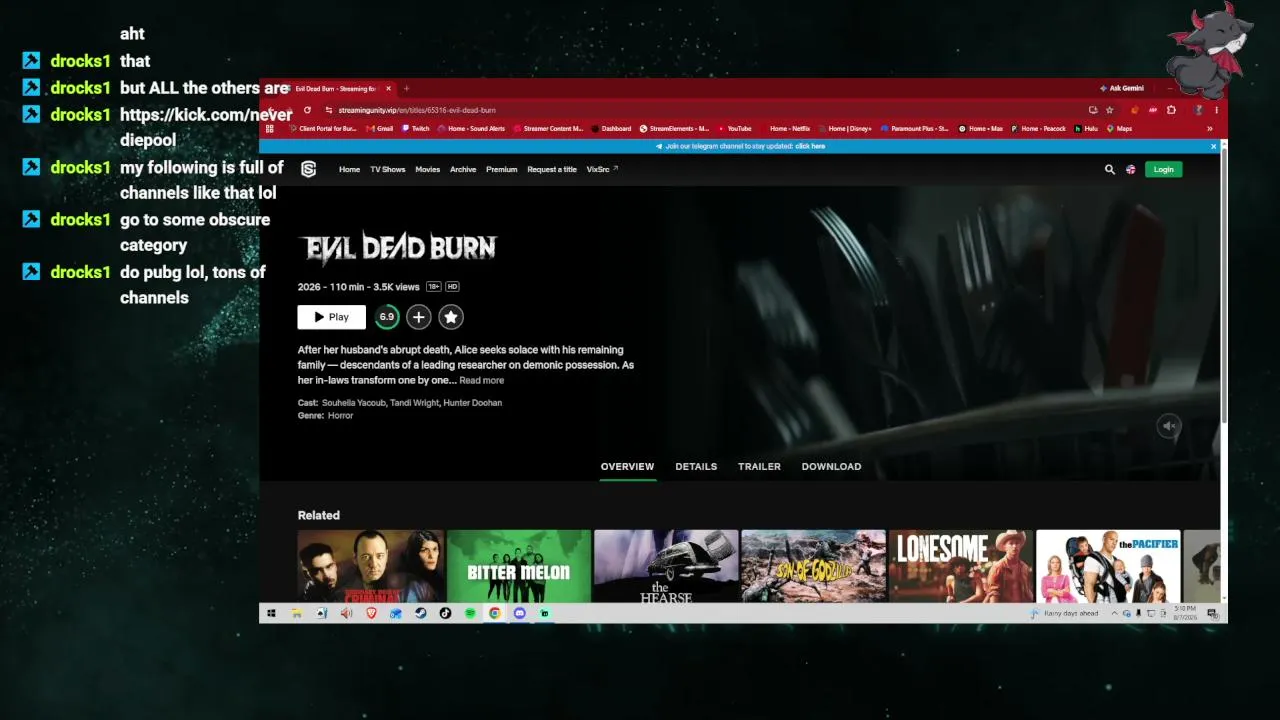Change language with the flag icon
1280x720 pixels.
1131,170
